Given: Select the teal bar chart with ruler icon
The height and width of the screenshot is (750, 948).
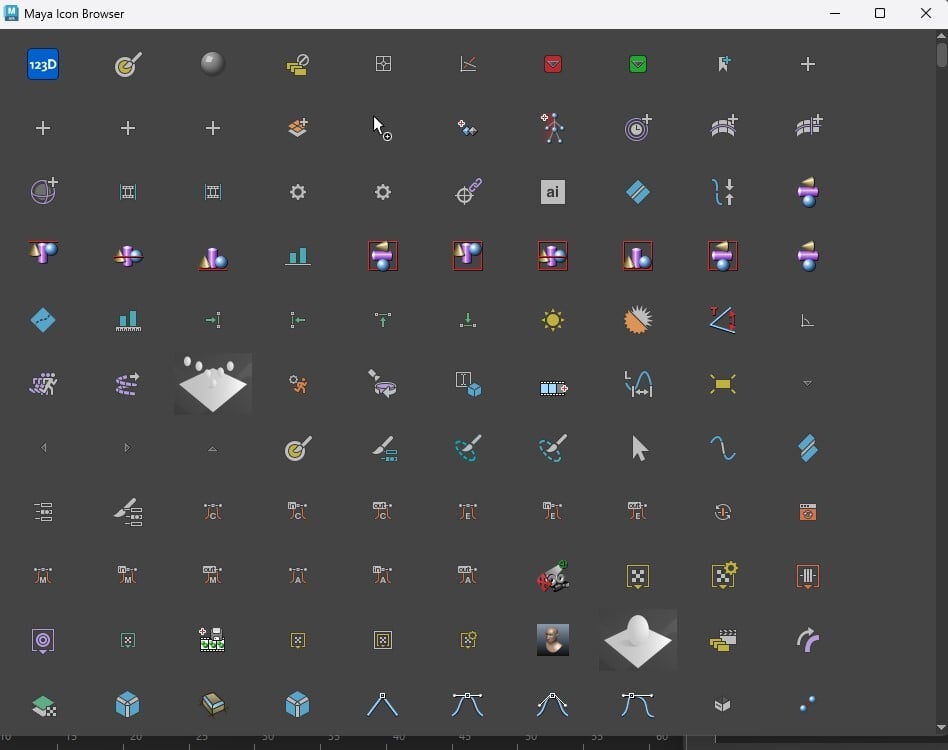Looking at the screenshot, I should [x=128, y=320].
